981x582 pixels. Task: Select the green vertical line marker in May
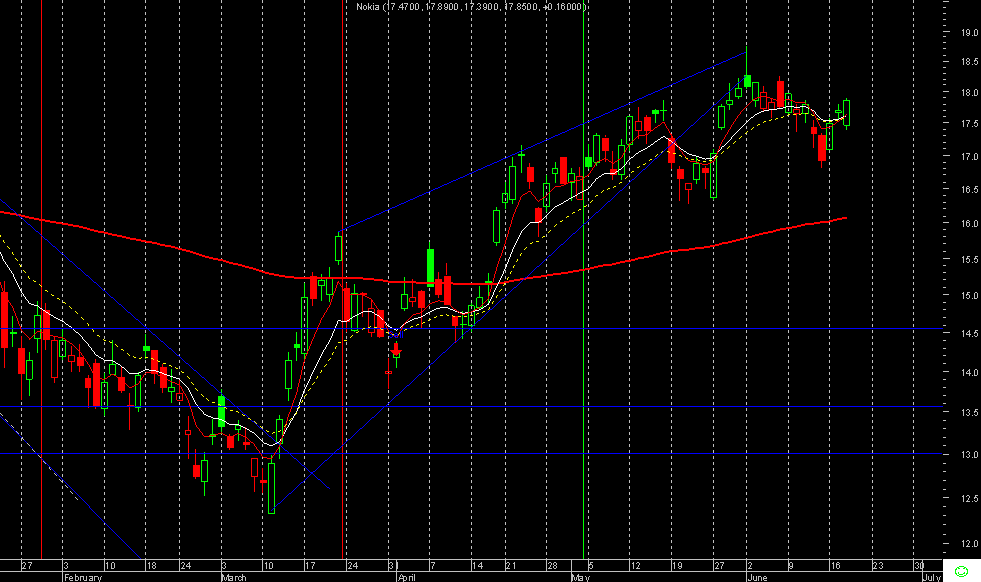coord(584,279)
